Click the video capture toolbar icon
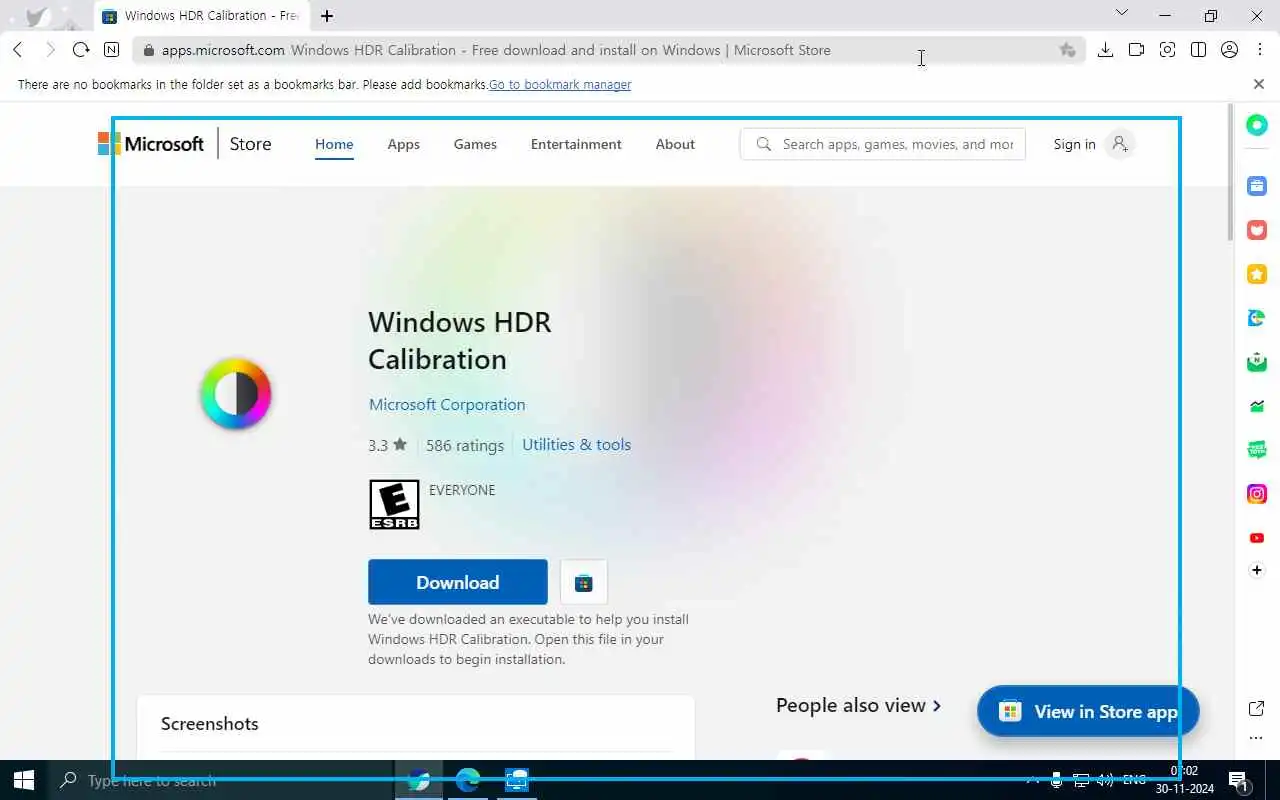 [1136, 50]
